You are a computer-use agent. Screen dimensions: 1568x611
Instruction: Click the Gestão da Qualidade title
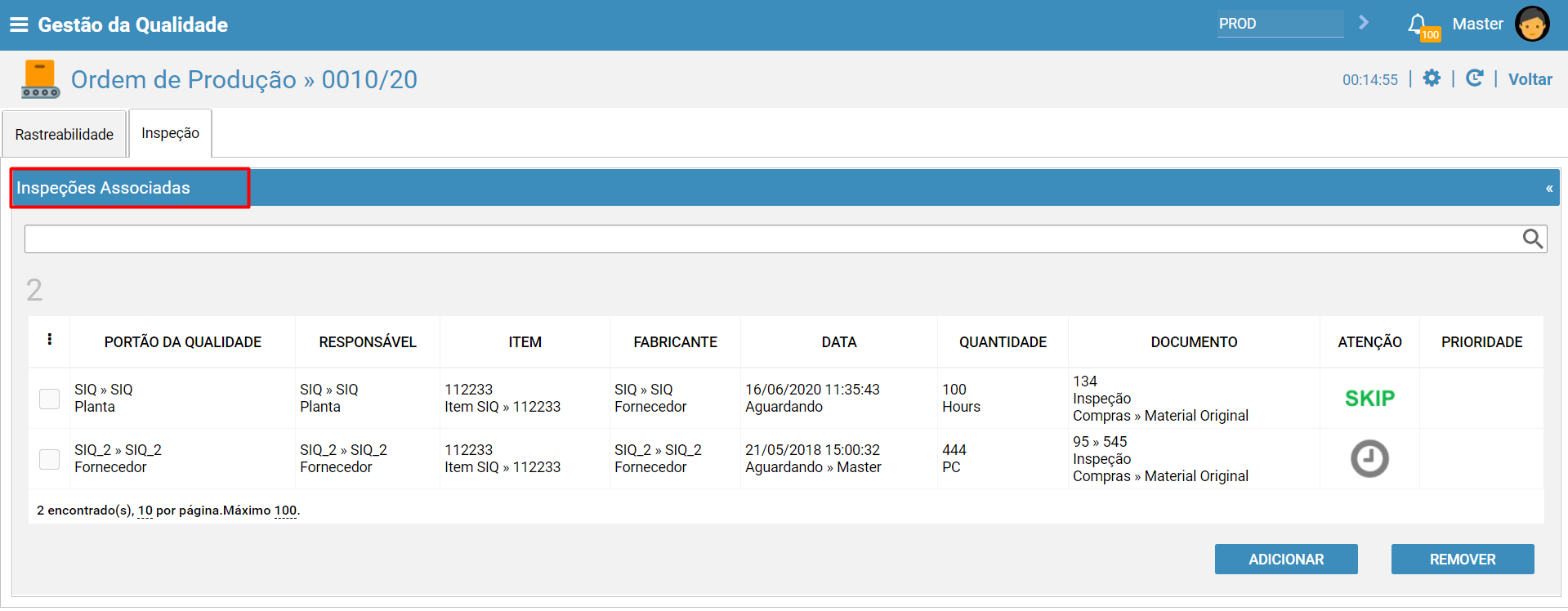[133, 25]
